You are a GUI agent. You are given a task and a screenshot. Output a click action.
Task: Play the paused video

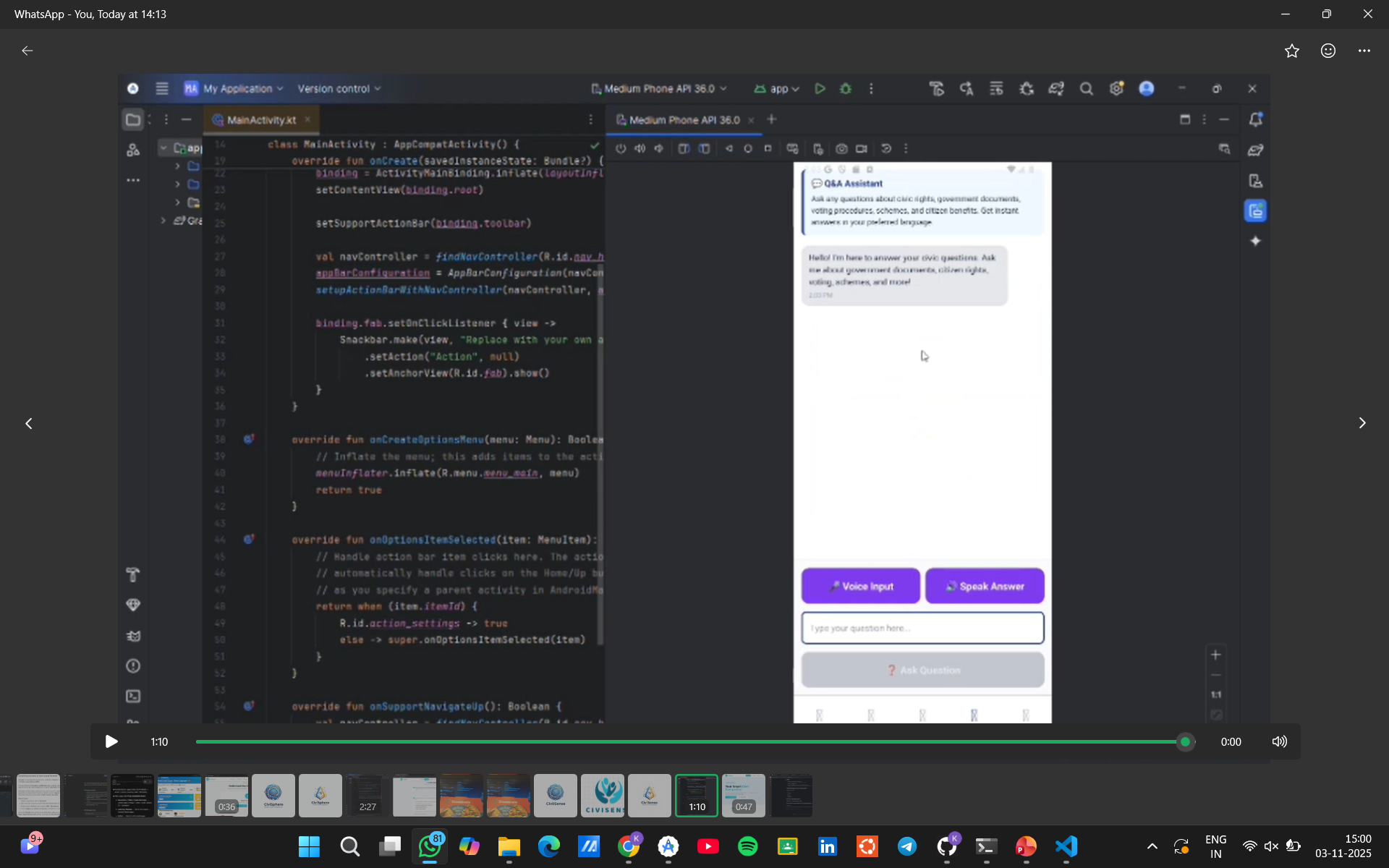[111, 741]
